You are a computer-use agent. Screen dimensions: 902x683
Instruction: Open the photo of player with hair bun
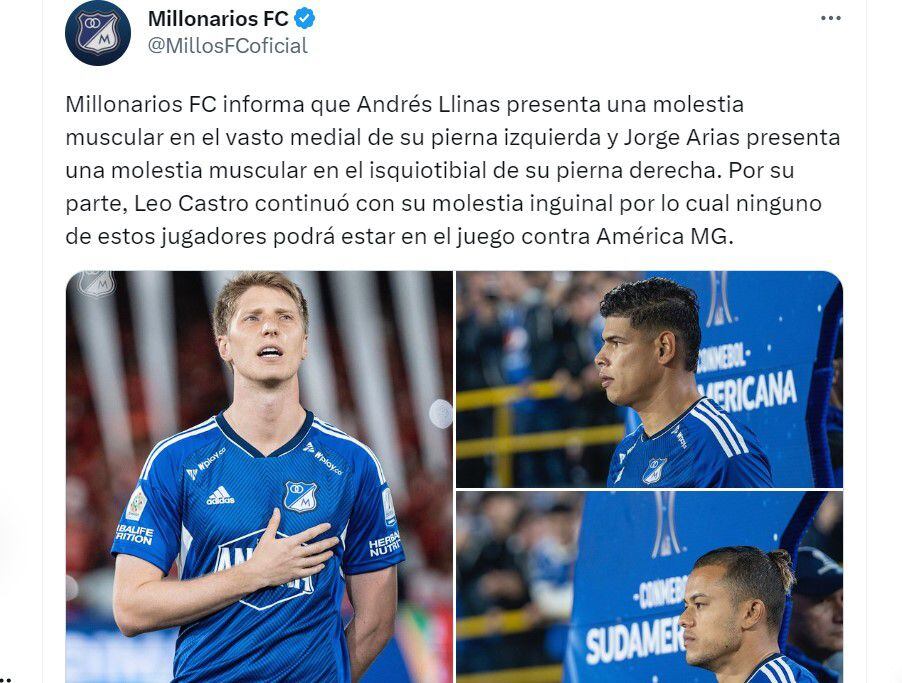click(x=649, y=587)
